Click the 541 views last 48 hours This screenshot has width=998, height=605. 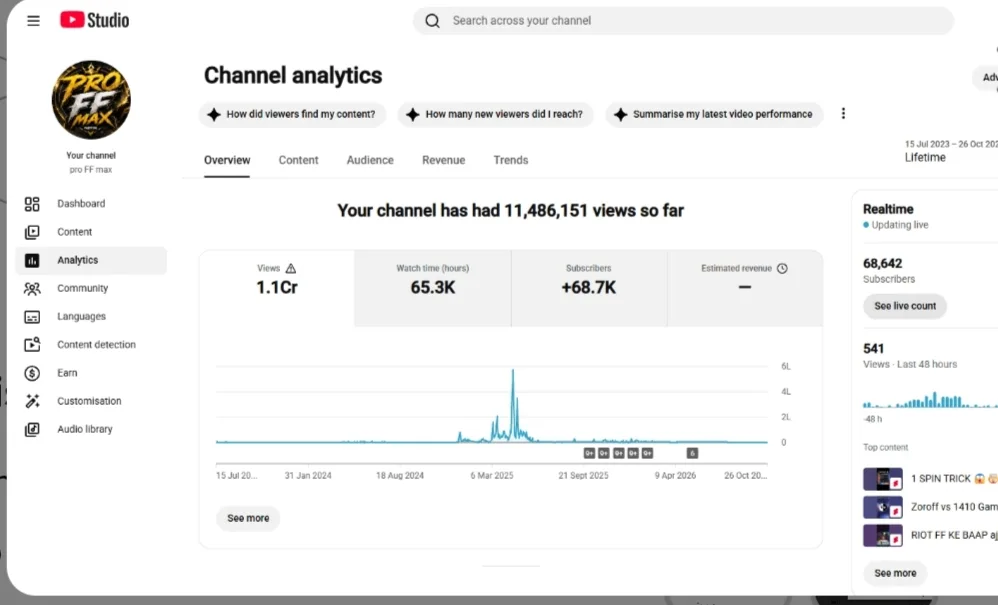click(873, 349)
